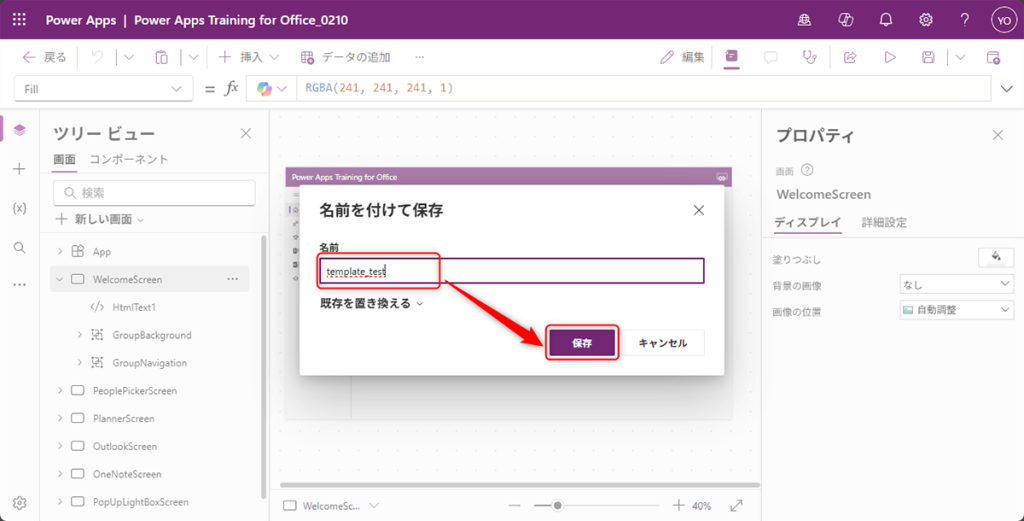Open the YO account avatar
This screenshot has width=1024, height=521.
pos(1002,20)
